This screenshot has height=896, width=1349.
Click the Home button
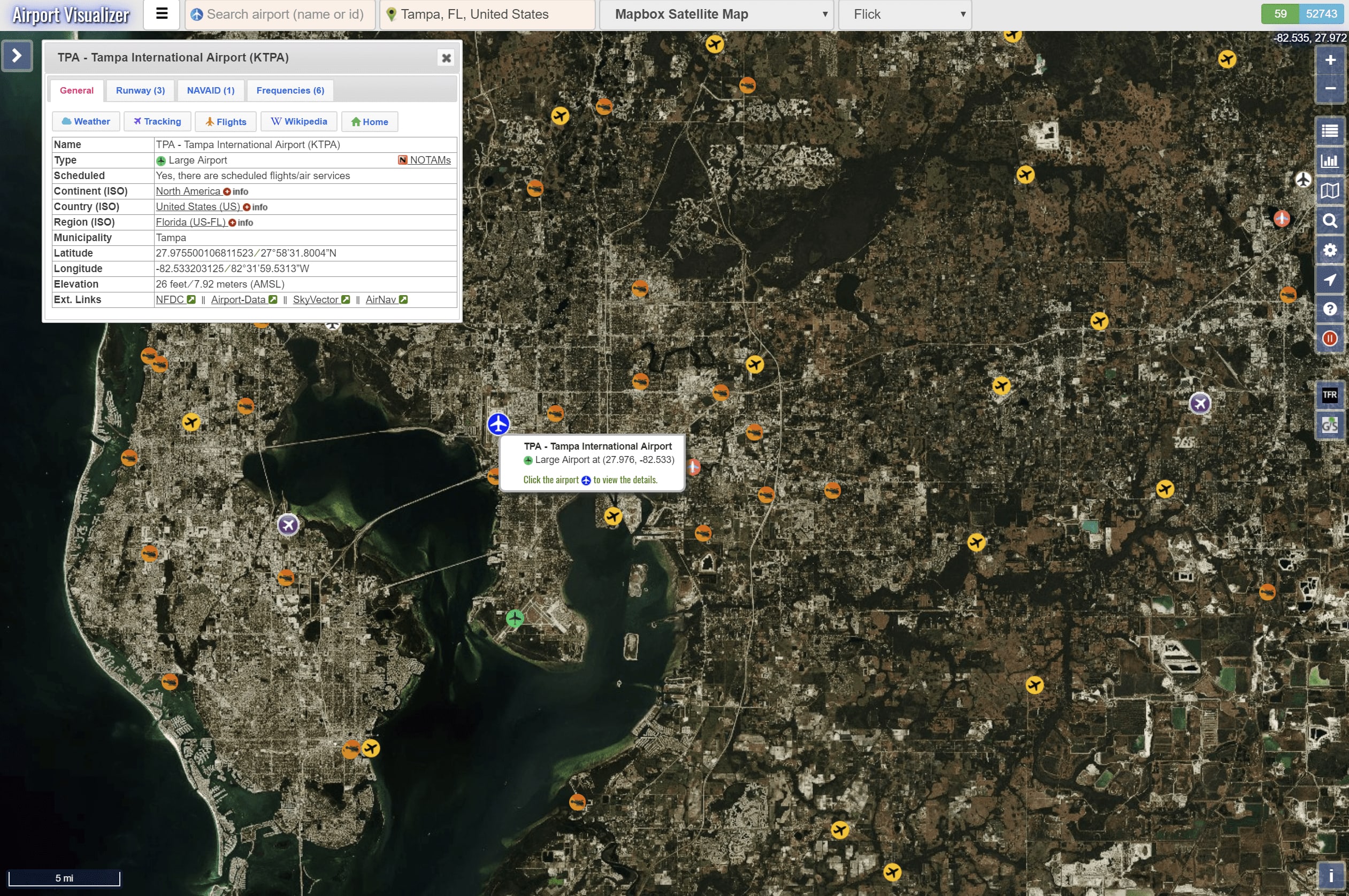(x=370, y=122)
